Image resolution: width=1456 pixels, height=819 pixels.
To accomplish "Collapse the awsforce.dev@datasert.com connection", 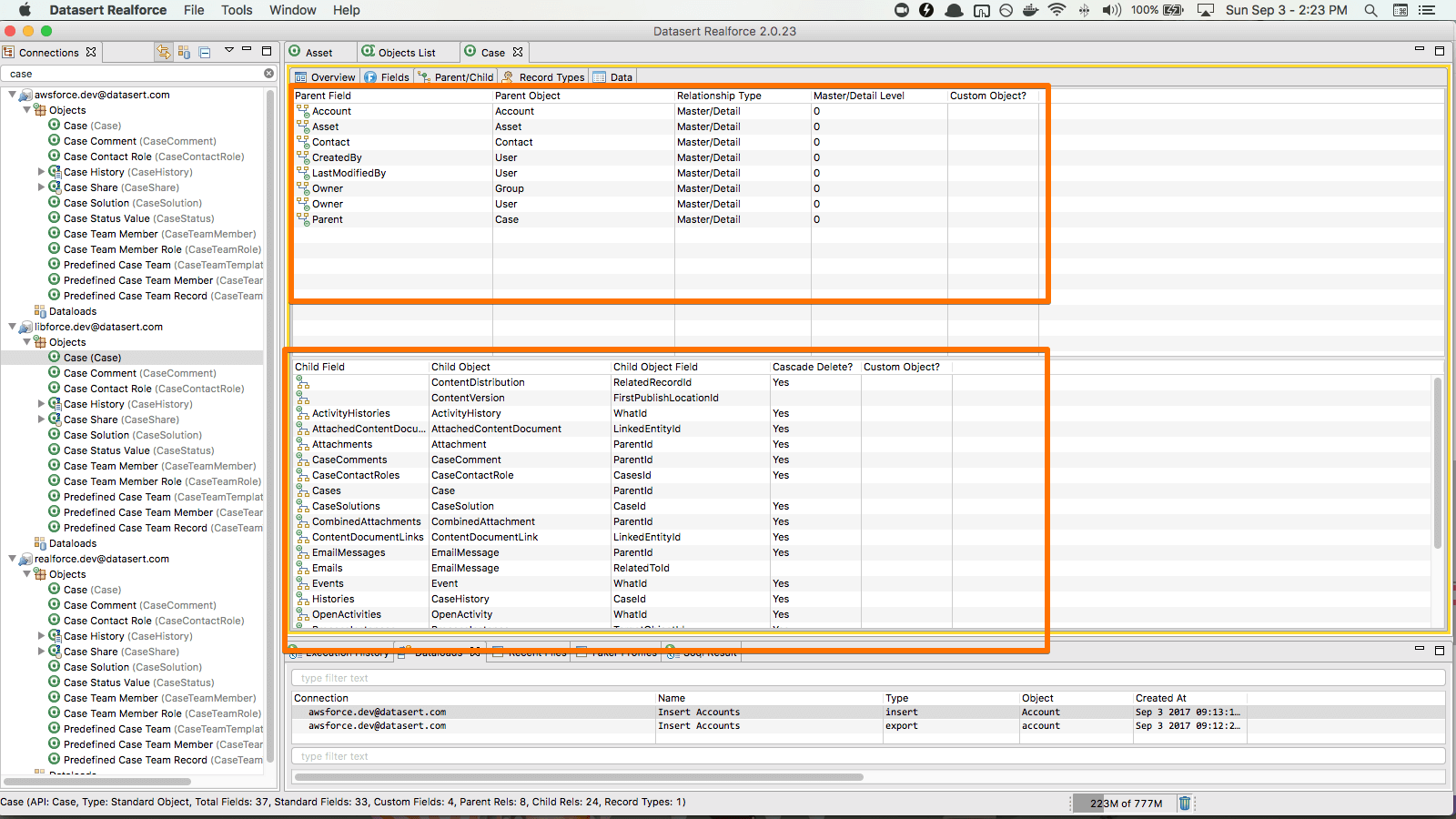I will pyautogui.click(x=12, y=95).
